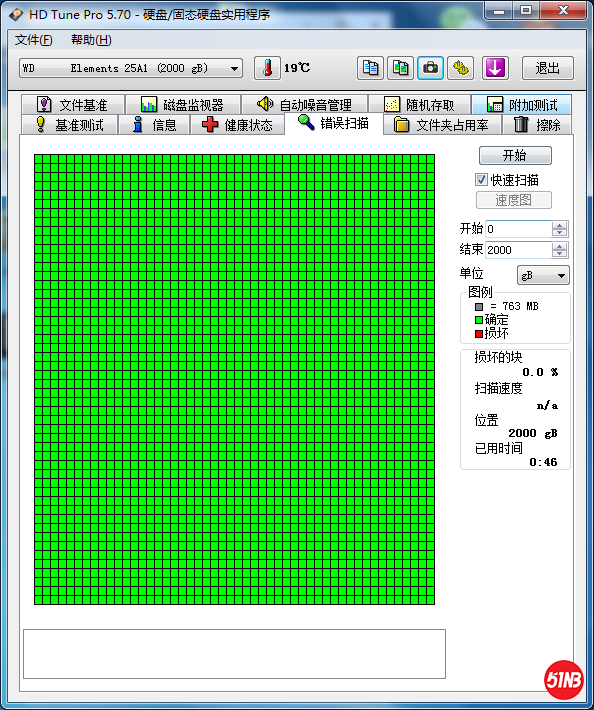Click the 19℃ temperature reading
Screen dimensions: 594x710
(x=297, y=68)
